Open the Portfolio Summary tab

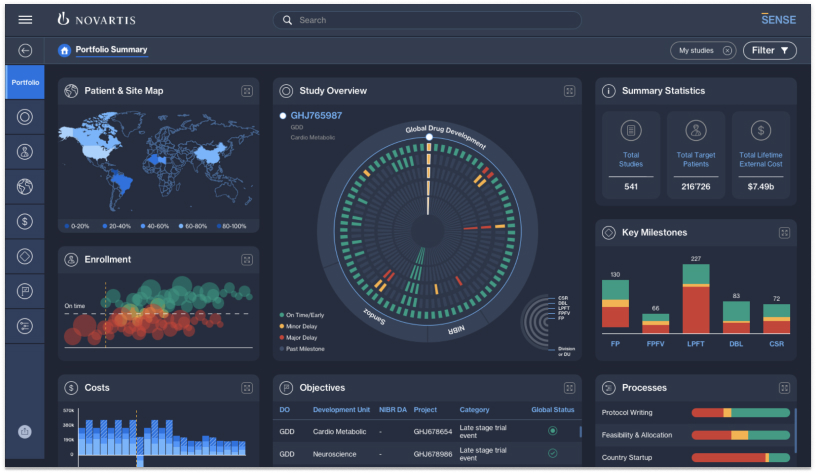pos(111,50)
